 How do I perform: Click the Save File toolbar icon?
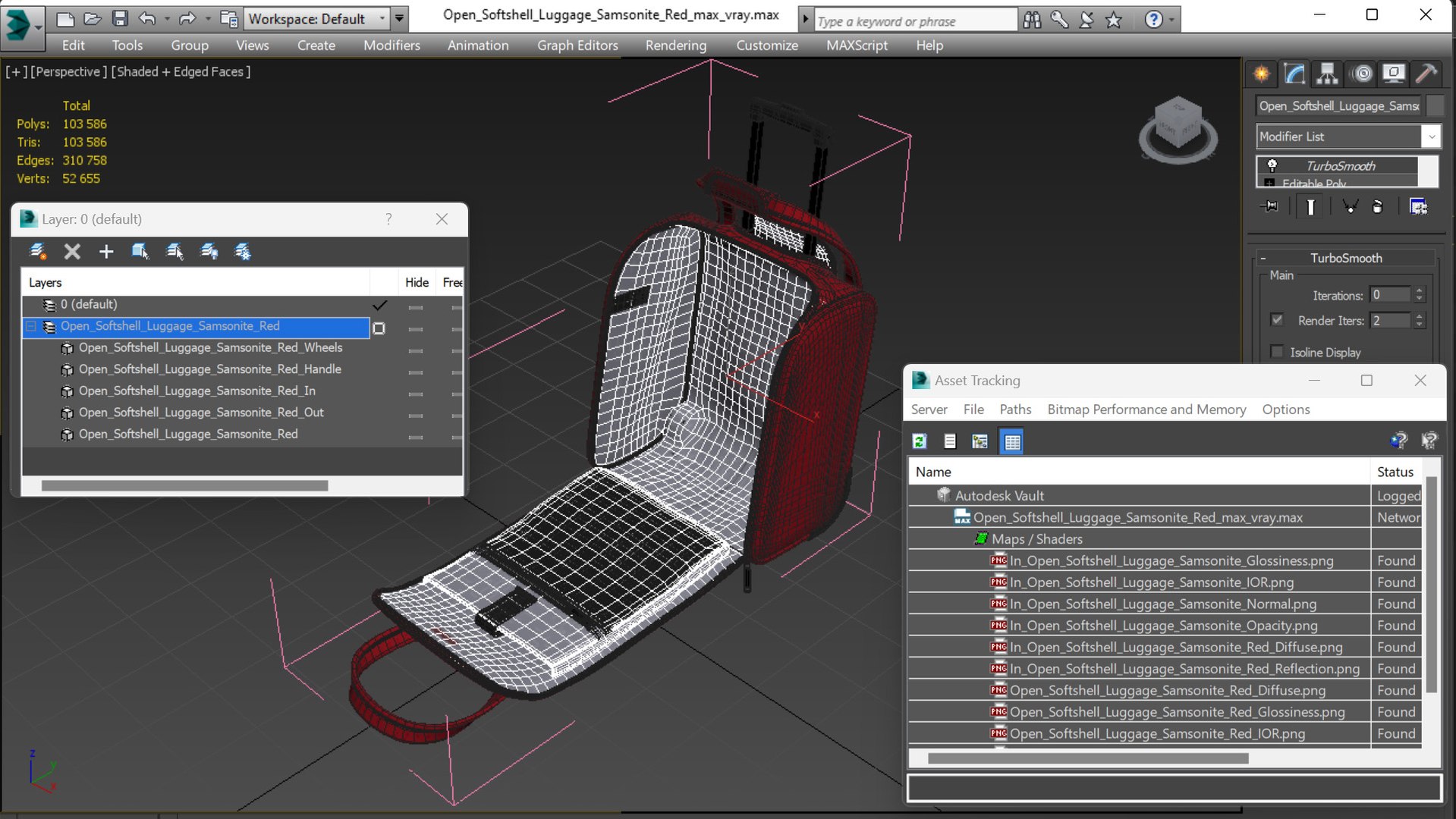120,18
